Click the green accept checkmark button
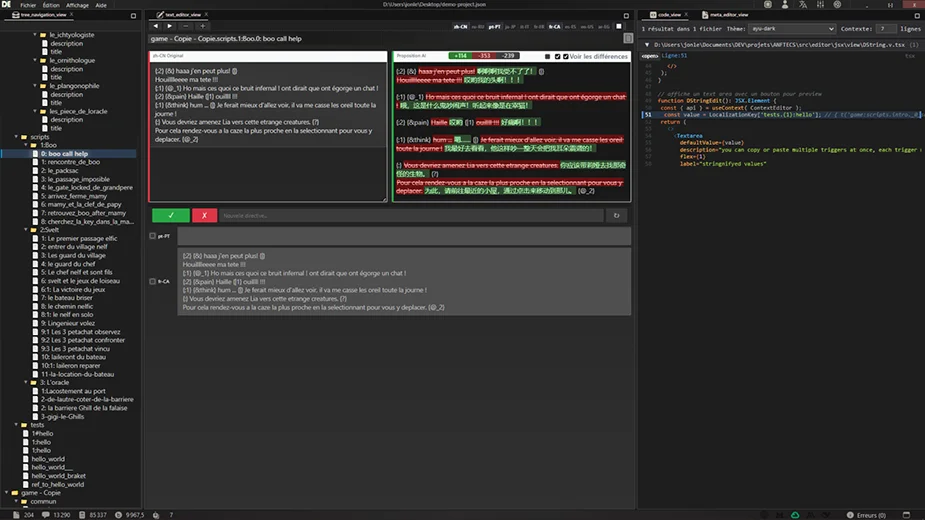The image size is (925, 520). tap(171, 215)
